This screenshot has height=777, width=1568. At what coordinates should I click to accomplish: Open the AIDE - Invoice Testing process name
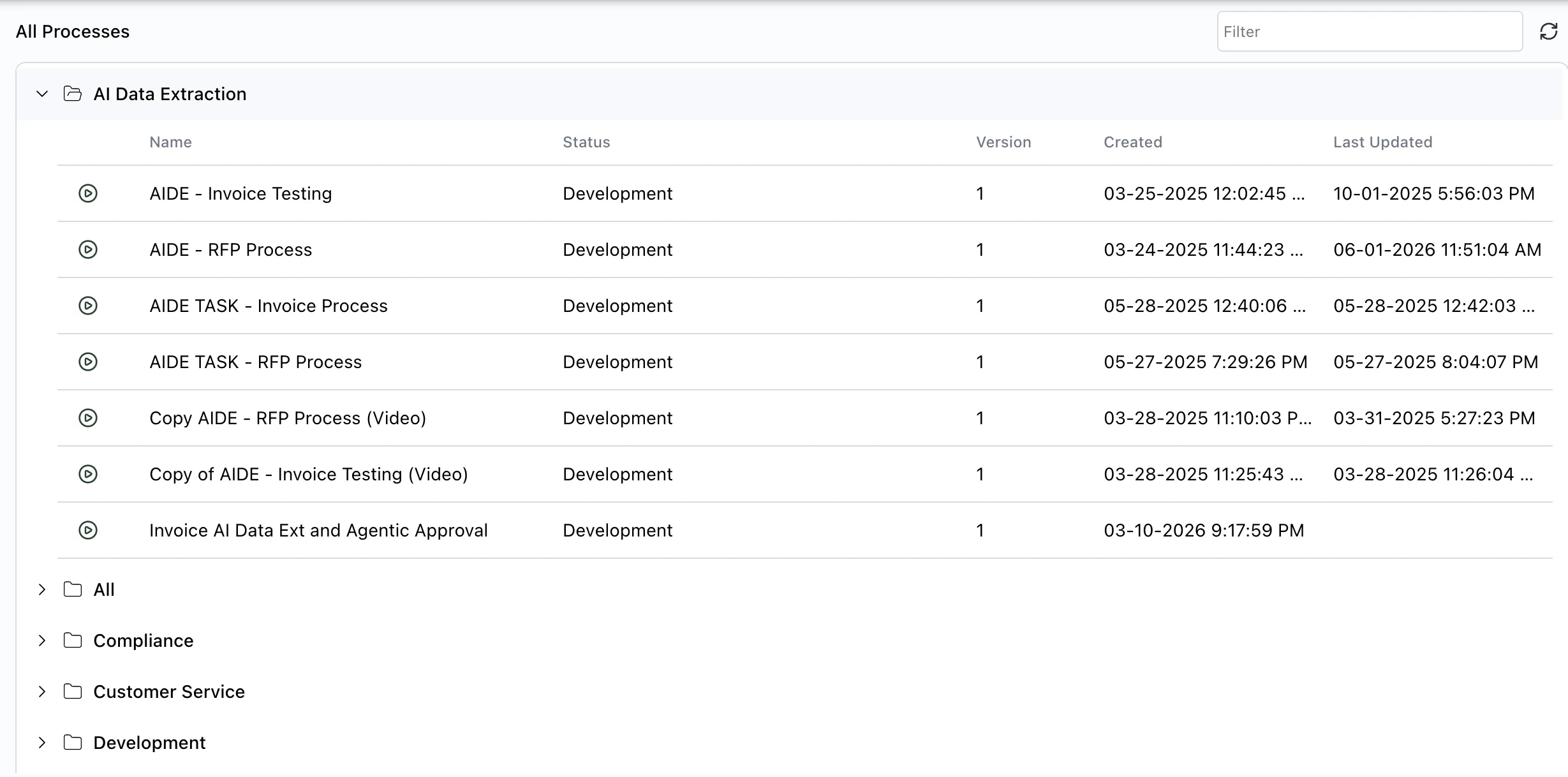[x=240, y=193]
